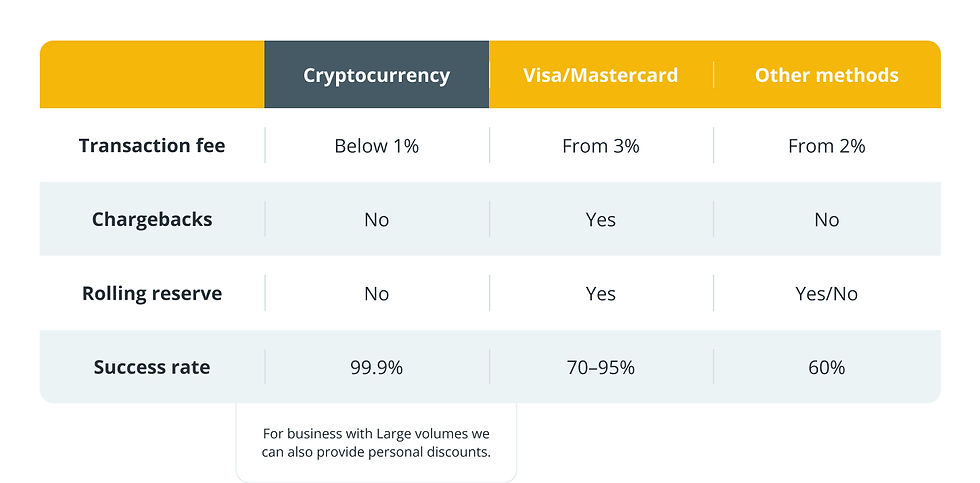Click the Transaction fee row label
The width and height of the screenshot is (980, 483).
coord(152,146)
